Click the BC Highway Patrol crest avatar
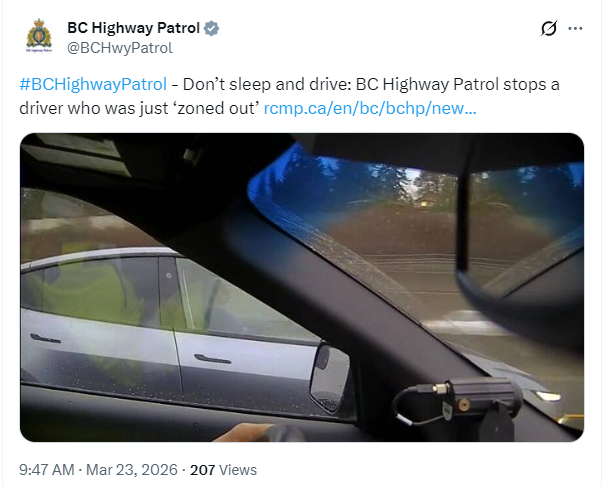The width and height of the screenshot is (602, 486). 39,35
